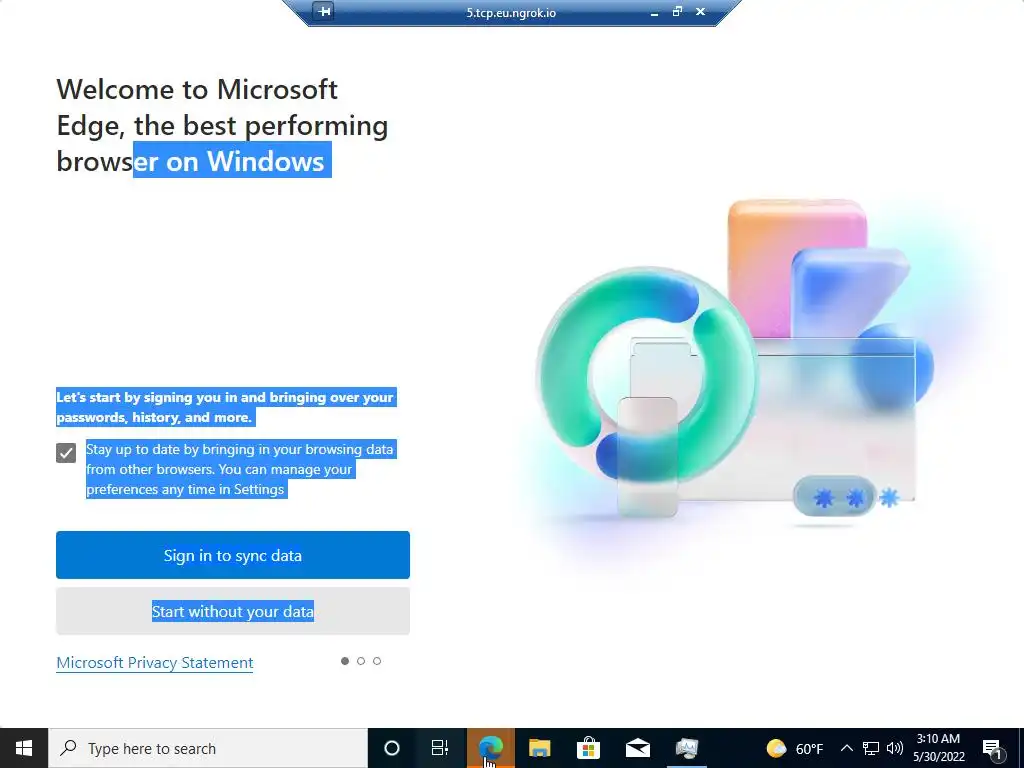Open Cortana circle icon on taskbar
Screen dimensions: 1024x768
pos(392,748)
